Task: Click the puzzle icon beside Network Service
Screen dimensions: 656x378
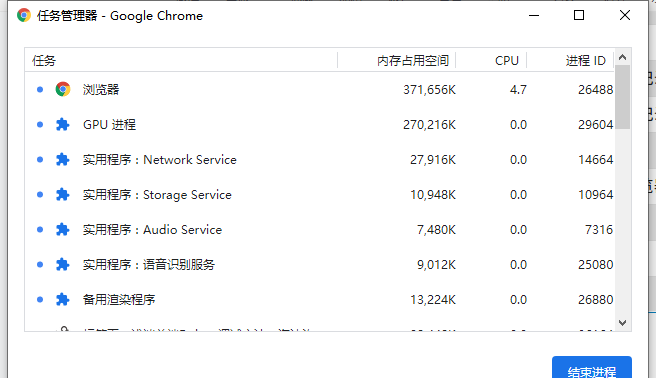Action: (62, 160)
